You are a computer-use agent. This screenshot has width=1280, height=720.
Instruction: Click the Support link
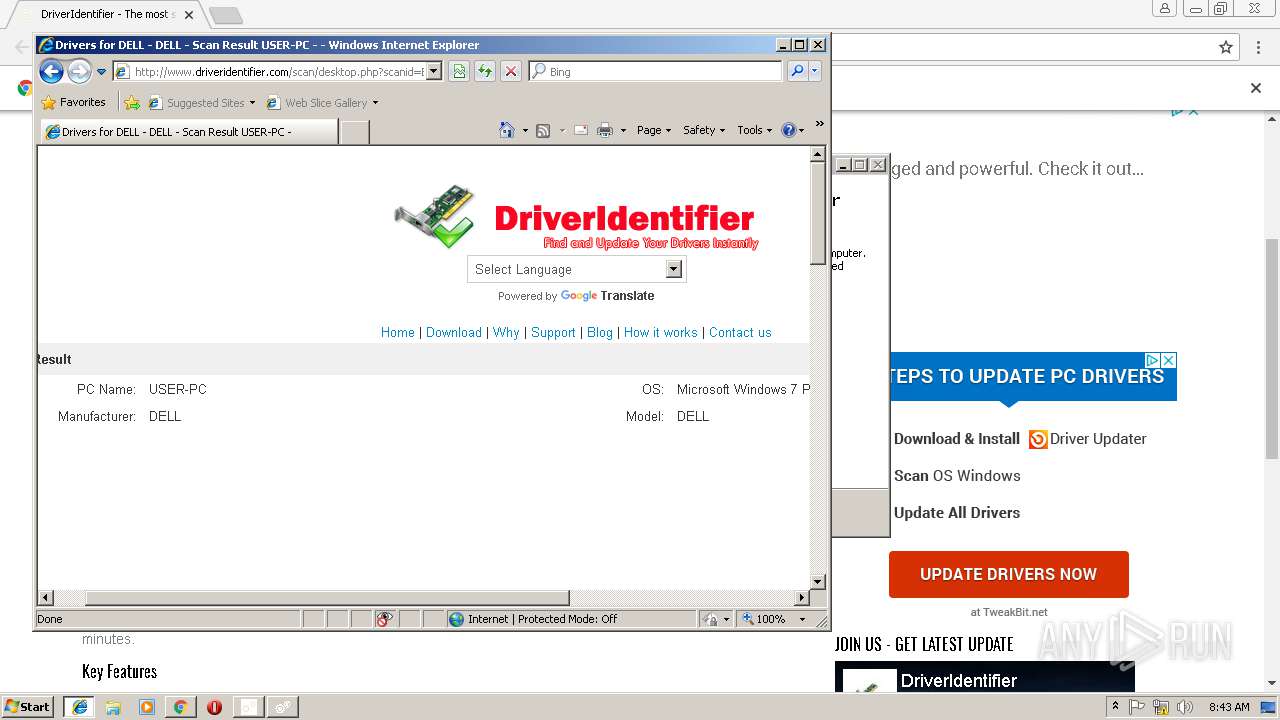pos(553,332)
